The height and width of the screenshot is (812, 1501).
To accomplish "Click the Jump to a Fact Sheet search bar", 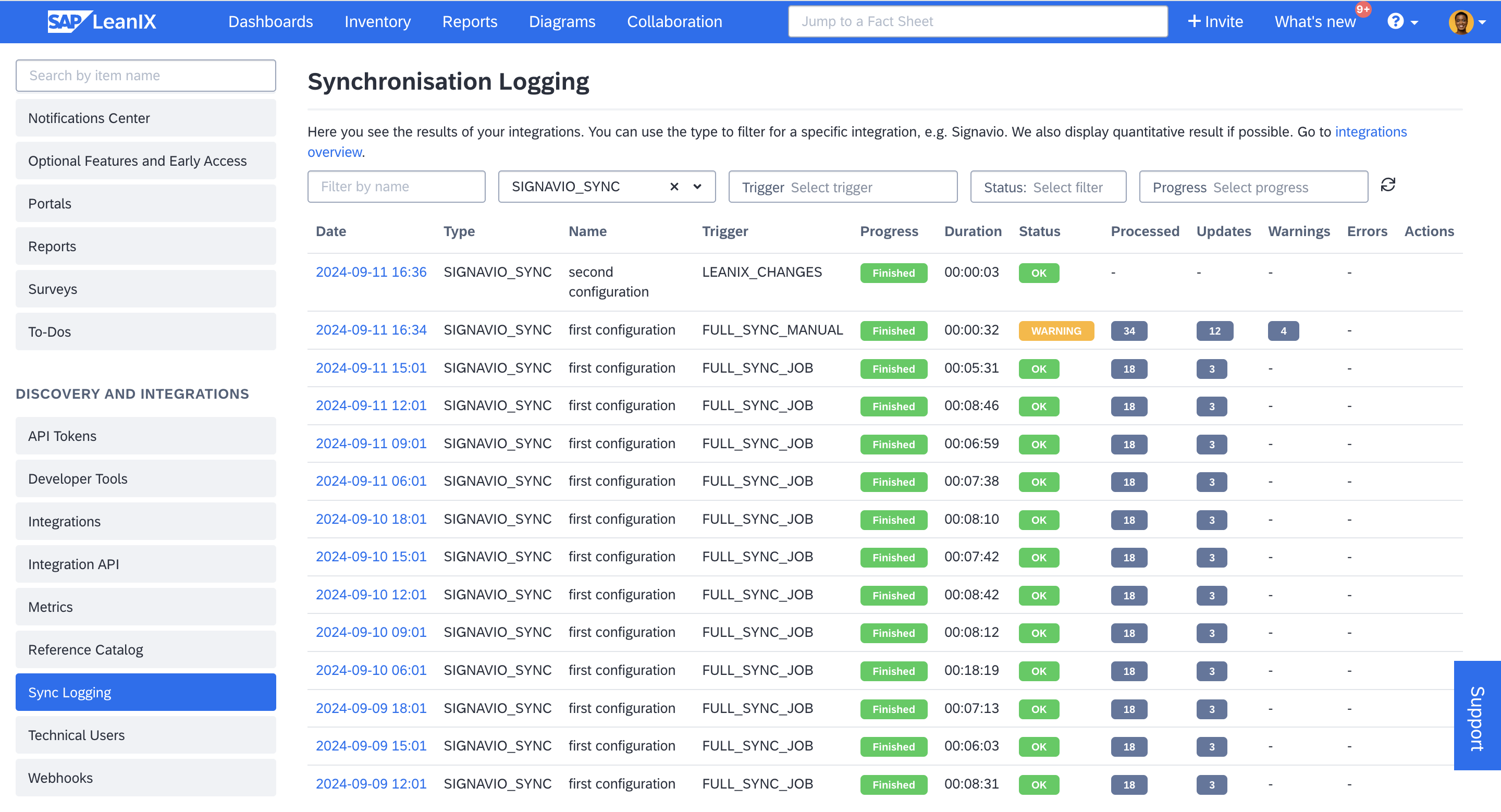I will click(979, 22).
